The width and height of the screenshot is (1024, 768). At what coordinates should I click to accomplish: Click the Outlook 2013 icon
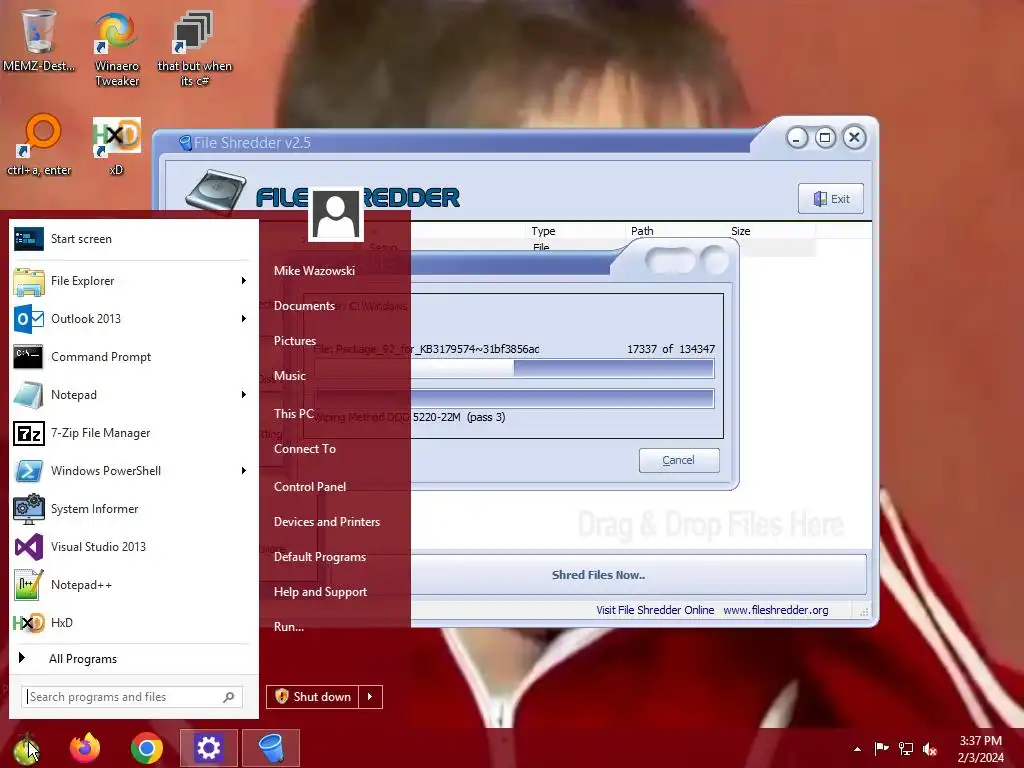point(29,319)
